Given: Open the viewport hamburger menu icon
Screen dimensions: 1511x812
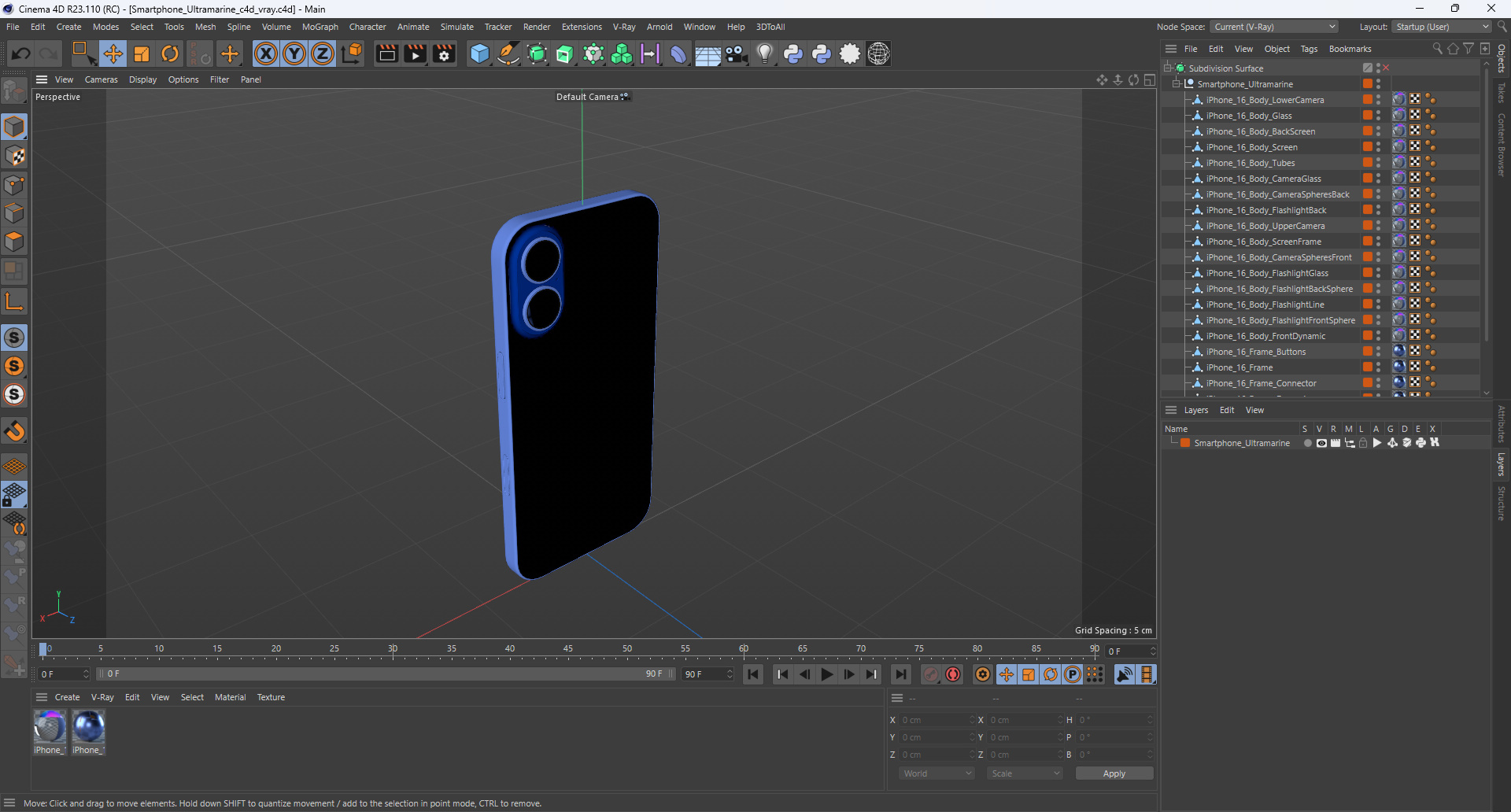Looking at the screenshot, I should 42,79.
